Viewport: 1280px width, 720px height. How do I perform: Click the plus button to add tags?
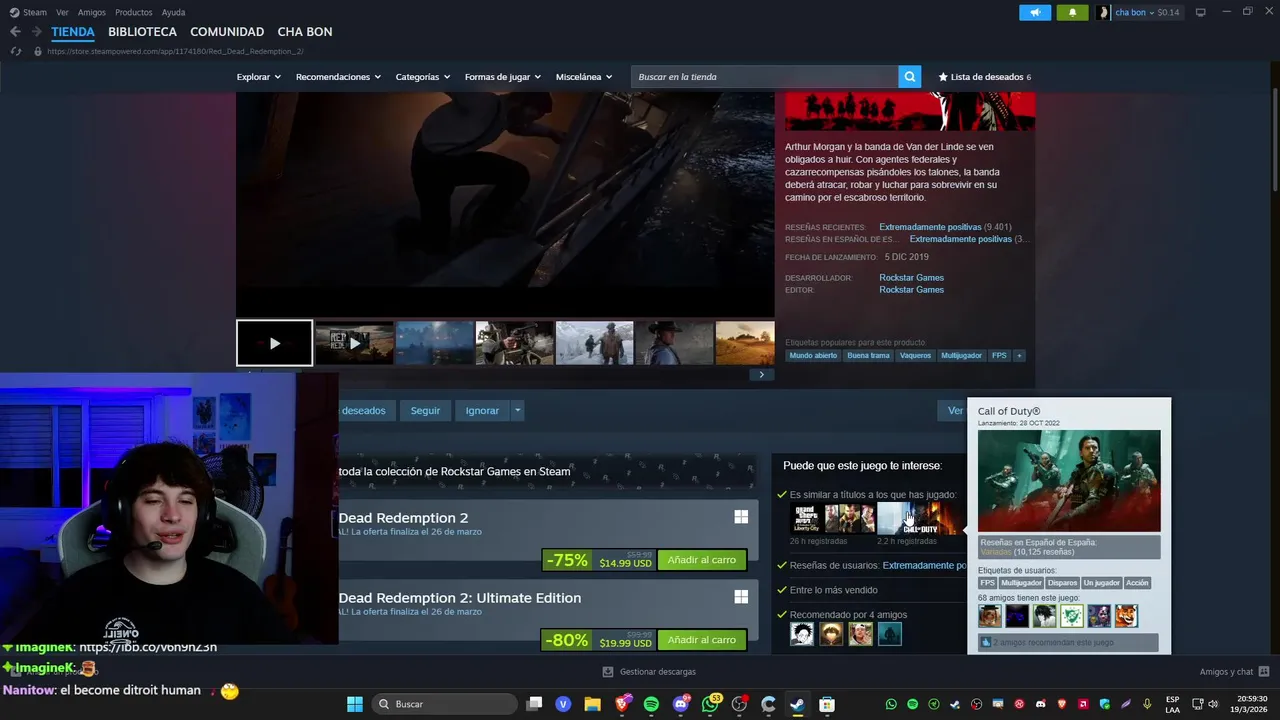tap(1019, 355)
